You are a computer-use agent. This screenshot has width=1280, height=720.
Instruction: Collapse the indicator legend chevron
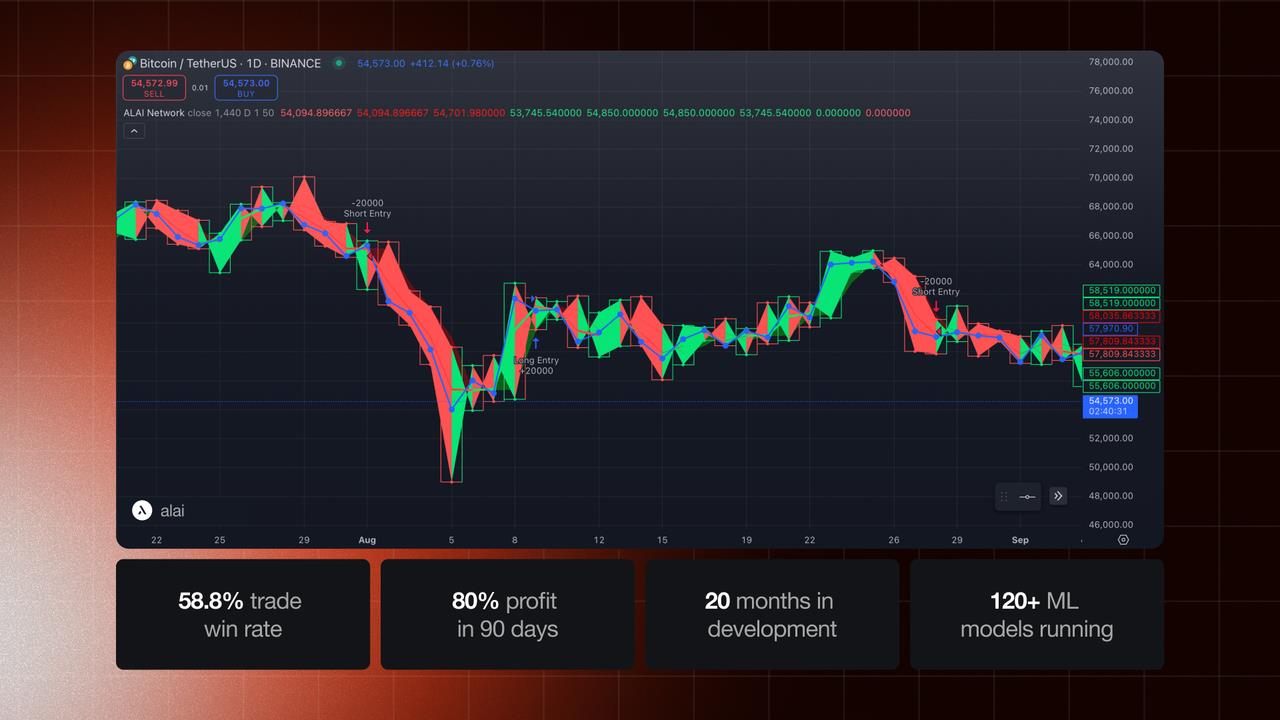[134, 132]
